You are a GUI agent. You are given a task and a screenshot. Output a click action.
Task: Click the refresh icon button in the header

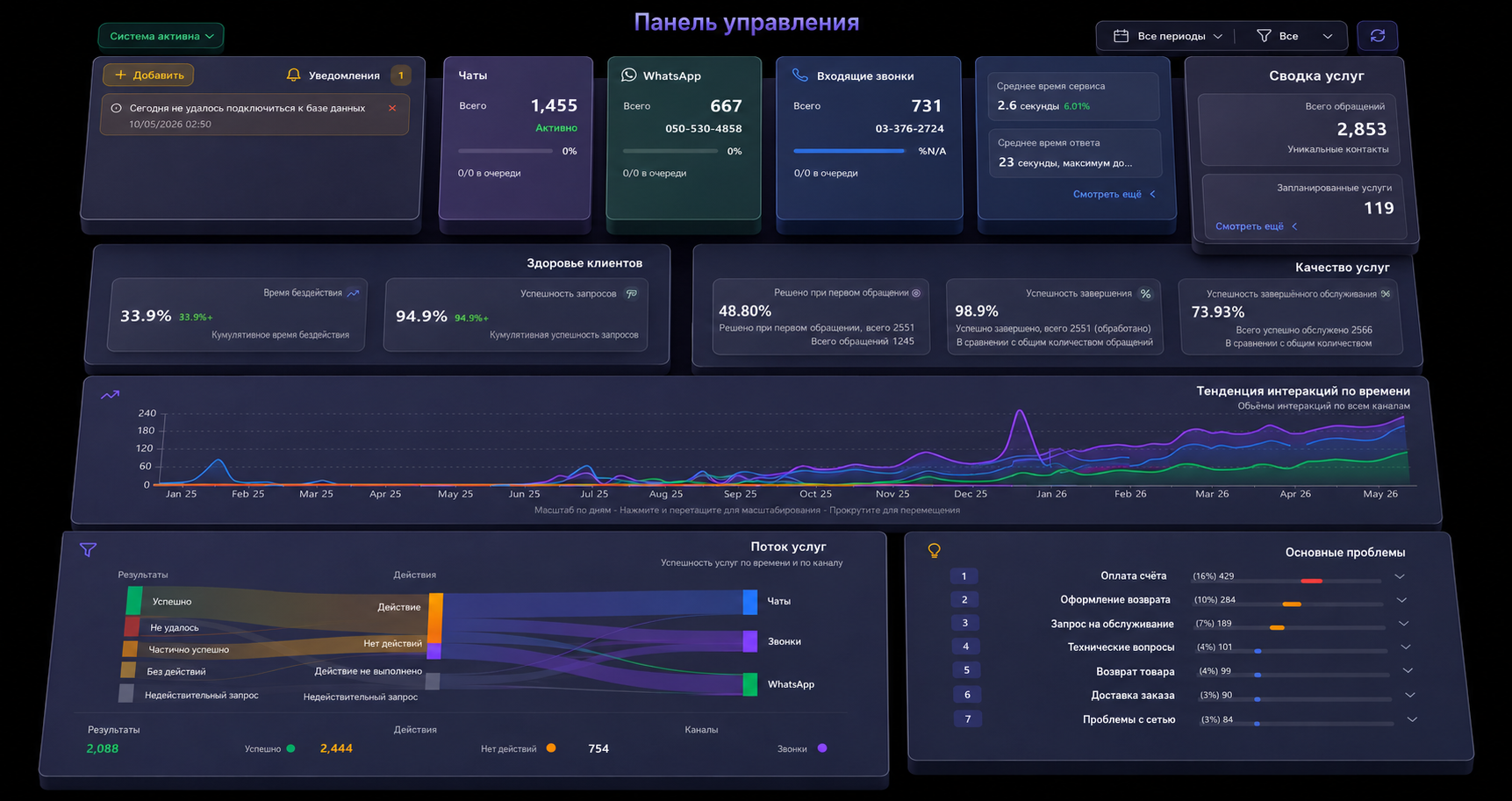coord(1378,36)
